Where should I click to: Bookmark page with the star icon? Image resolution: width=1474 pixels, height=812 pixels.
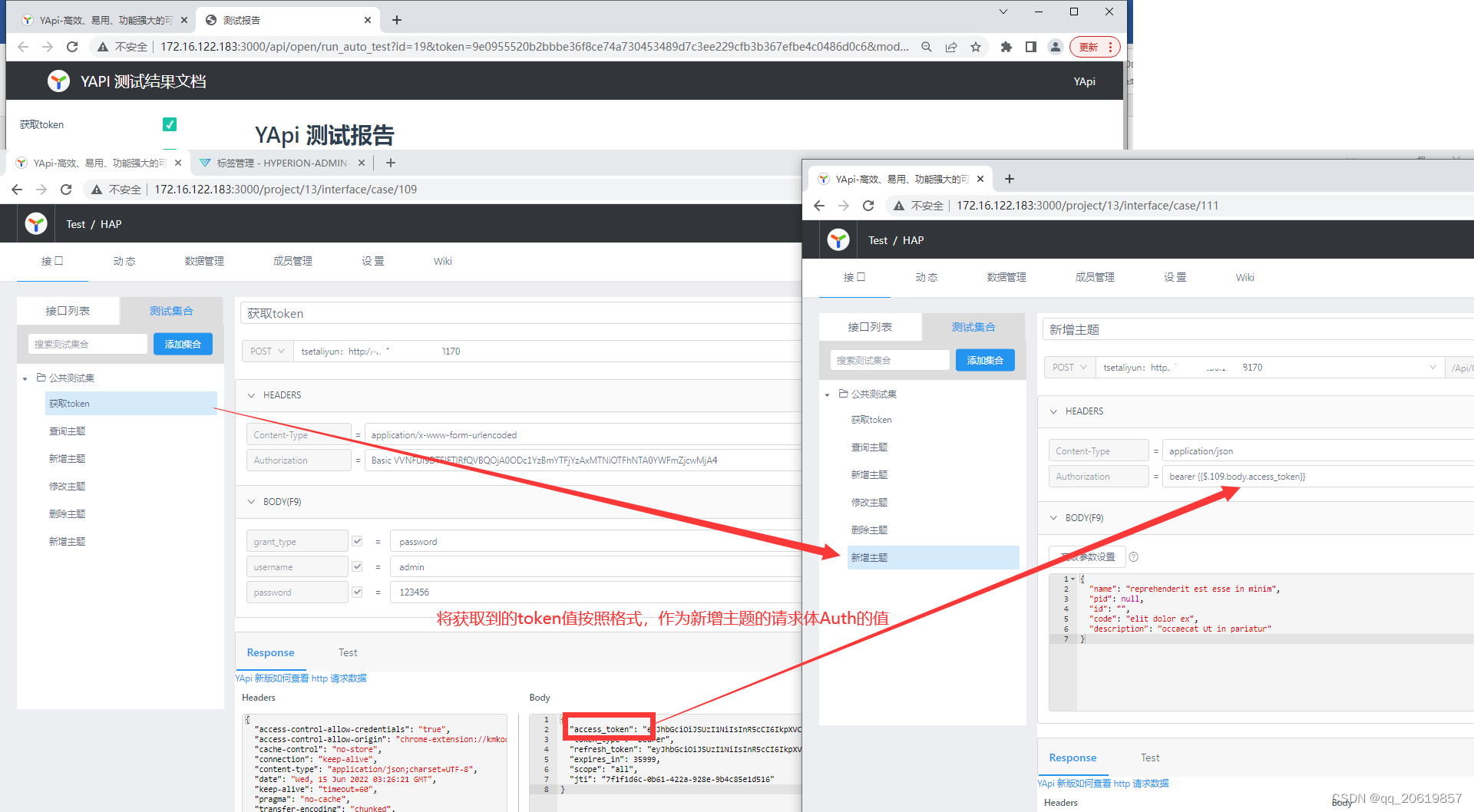tap(976, 47)
